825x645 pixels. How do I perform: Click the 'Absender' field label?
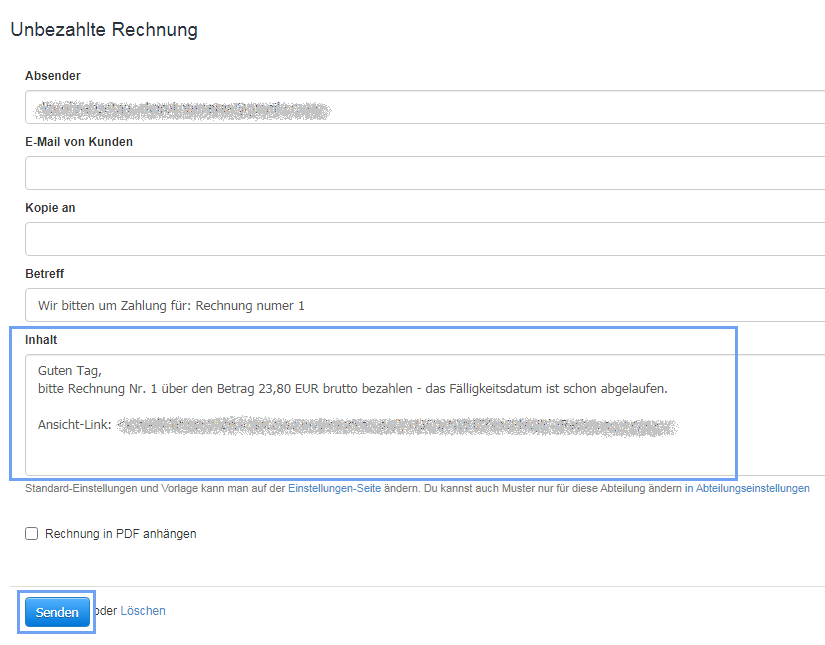tap(53, 76)
